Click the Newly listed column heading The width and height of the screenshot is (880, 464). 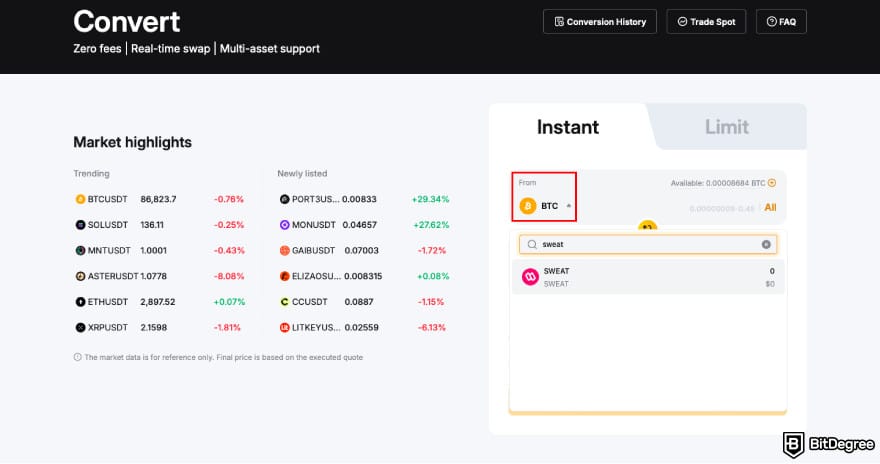[302, 173]
